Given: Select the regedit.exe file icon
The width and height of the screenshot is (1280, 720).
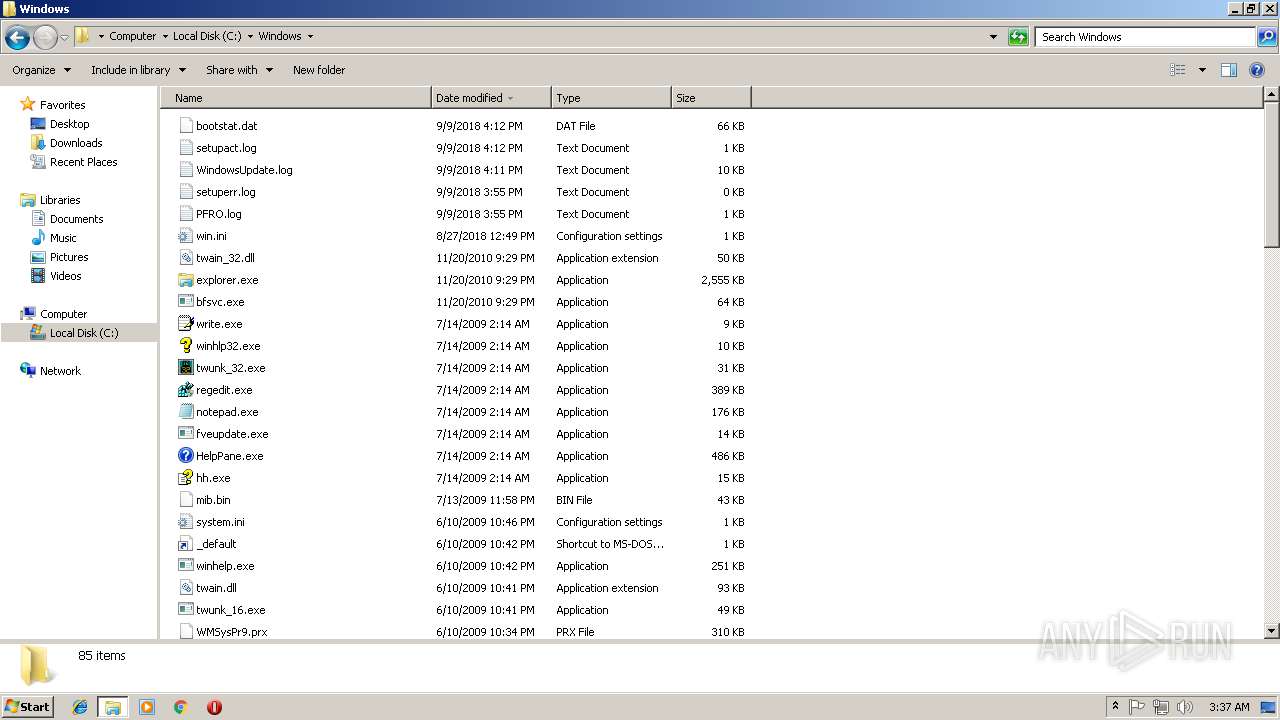Looking at the screenshot, I should point(185,390).
